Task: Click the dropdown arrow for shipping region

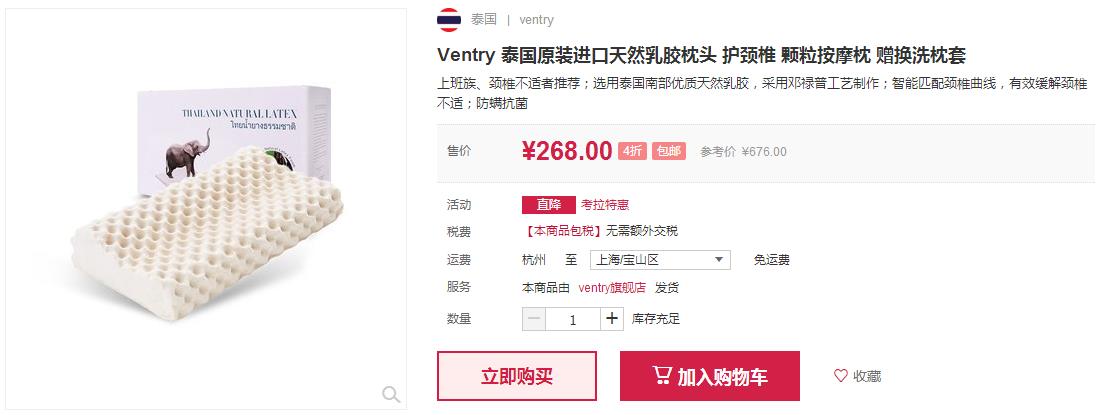Action: click(719, 260)
